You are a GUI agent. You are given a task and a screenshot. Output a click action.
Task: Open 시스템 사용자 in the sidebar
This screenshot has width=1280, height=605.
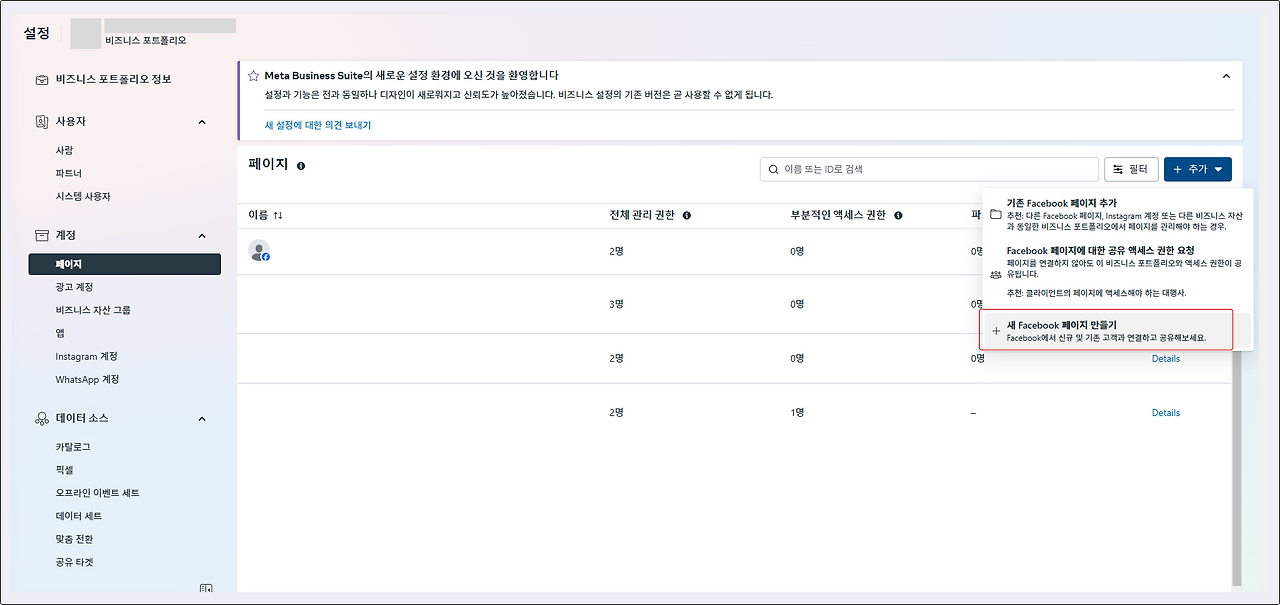click(x=83, y=197)
